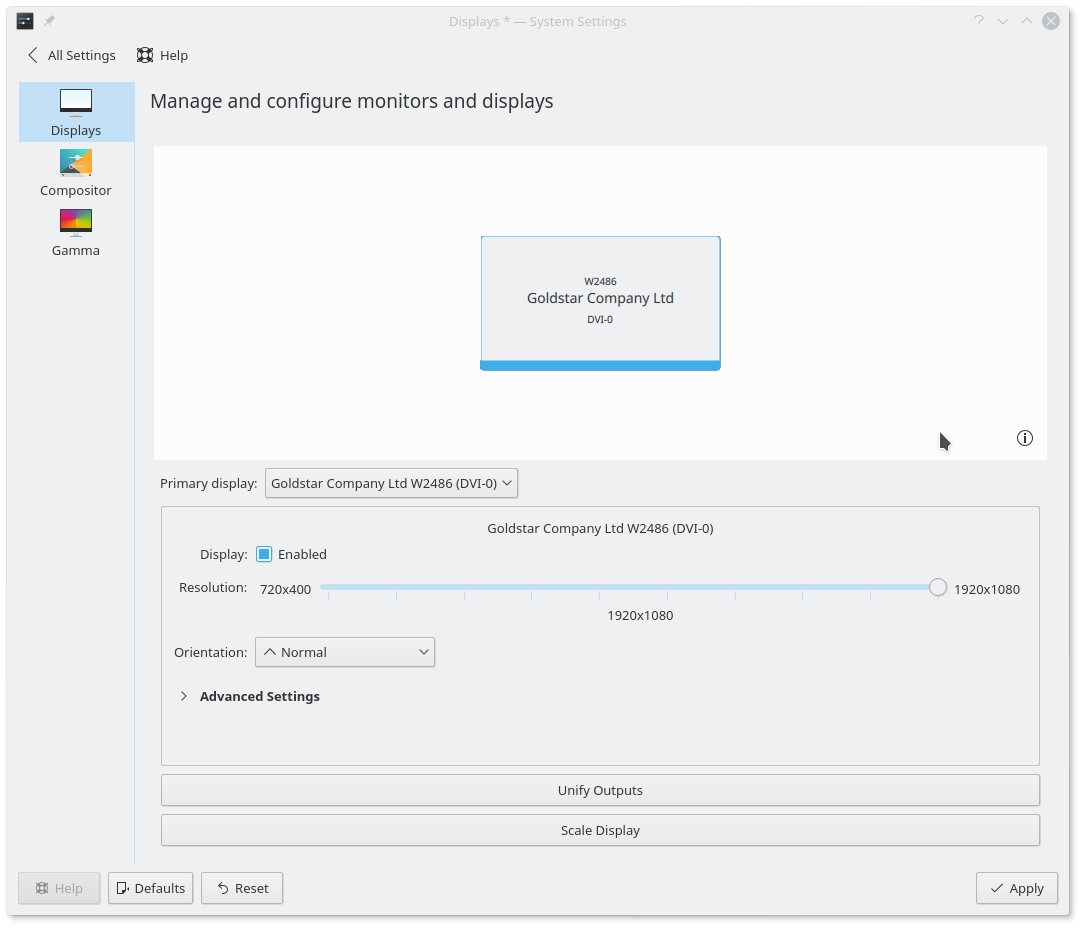The height and width of the screenshot is (928, 1082).
Task: Click the 1920x1080 label right of the slider
Action: (x=987, y=589)
